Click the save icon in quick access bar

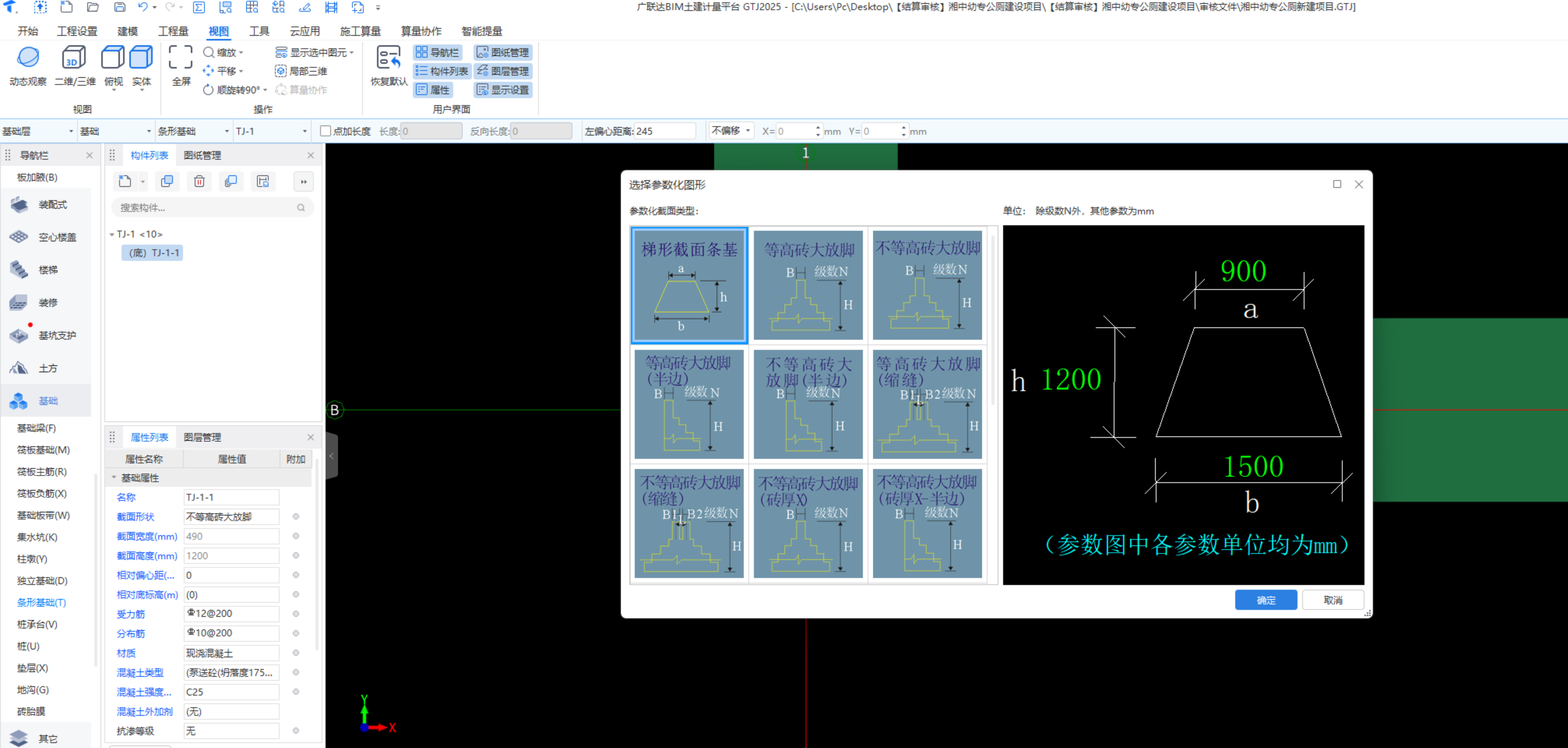pos(120,7)
